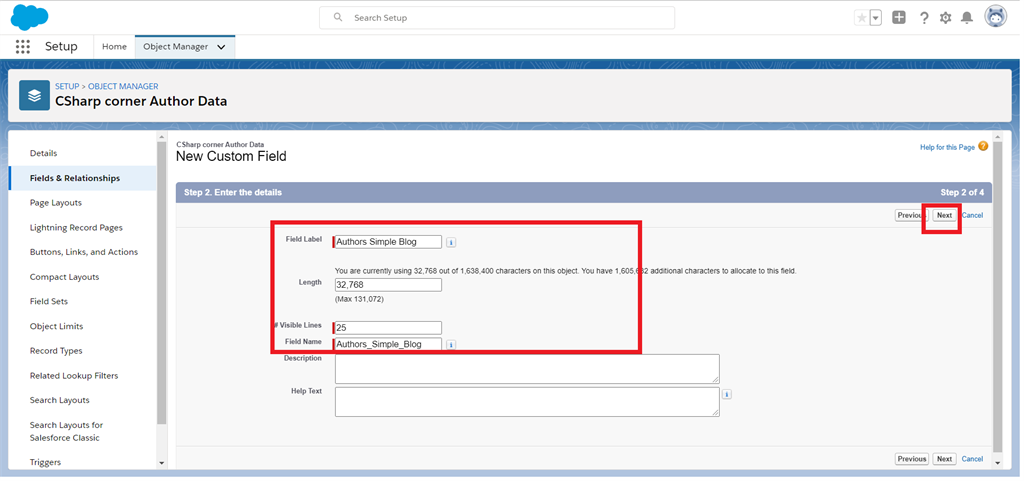Open the Object Manager tab
The height and width of the screenshot is (481, 1024).
click(176, 46)
